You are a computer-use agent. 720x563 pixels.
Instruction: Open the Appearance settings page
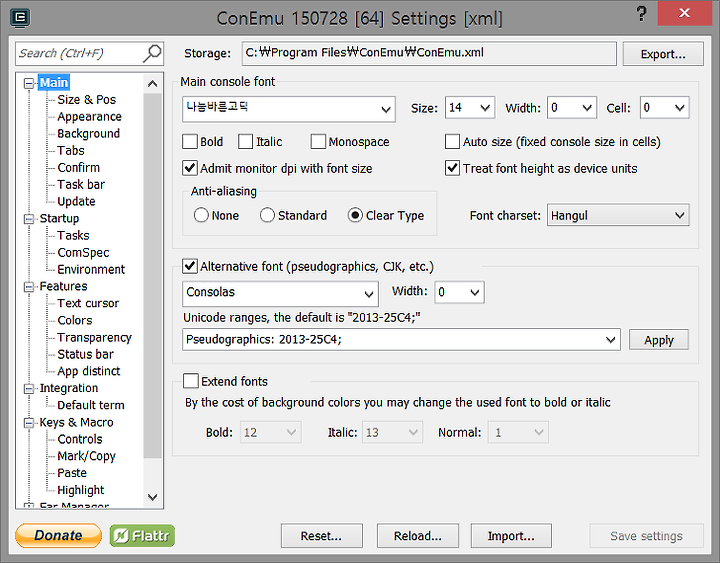click(x=90, y=117)
